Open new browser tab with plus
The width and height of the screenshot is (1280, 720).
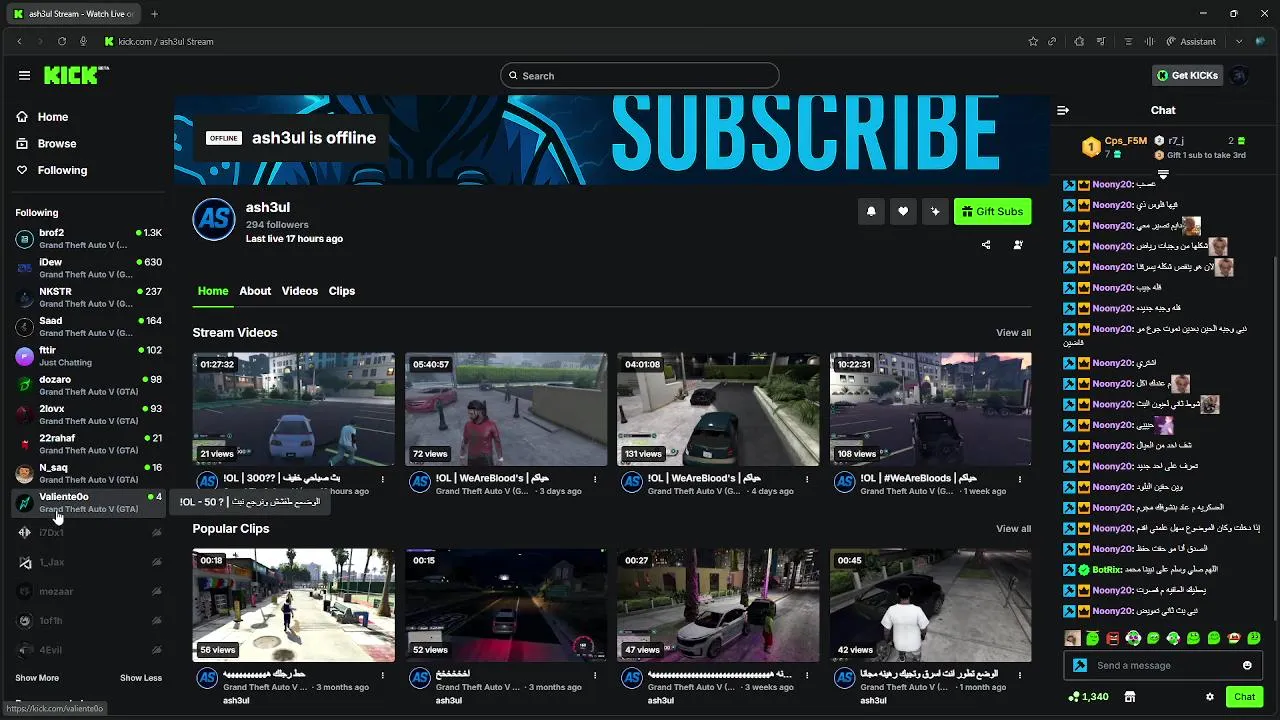(x=154, y=14)
